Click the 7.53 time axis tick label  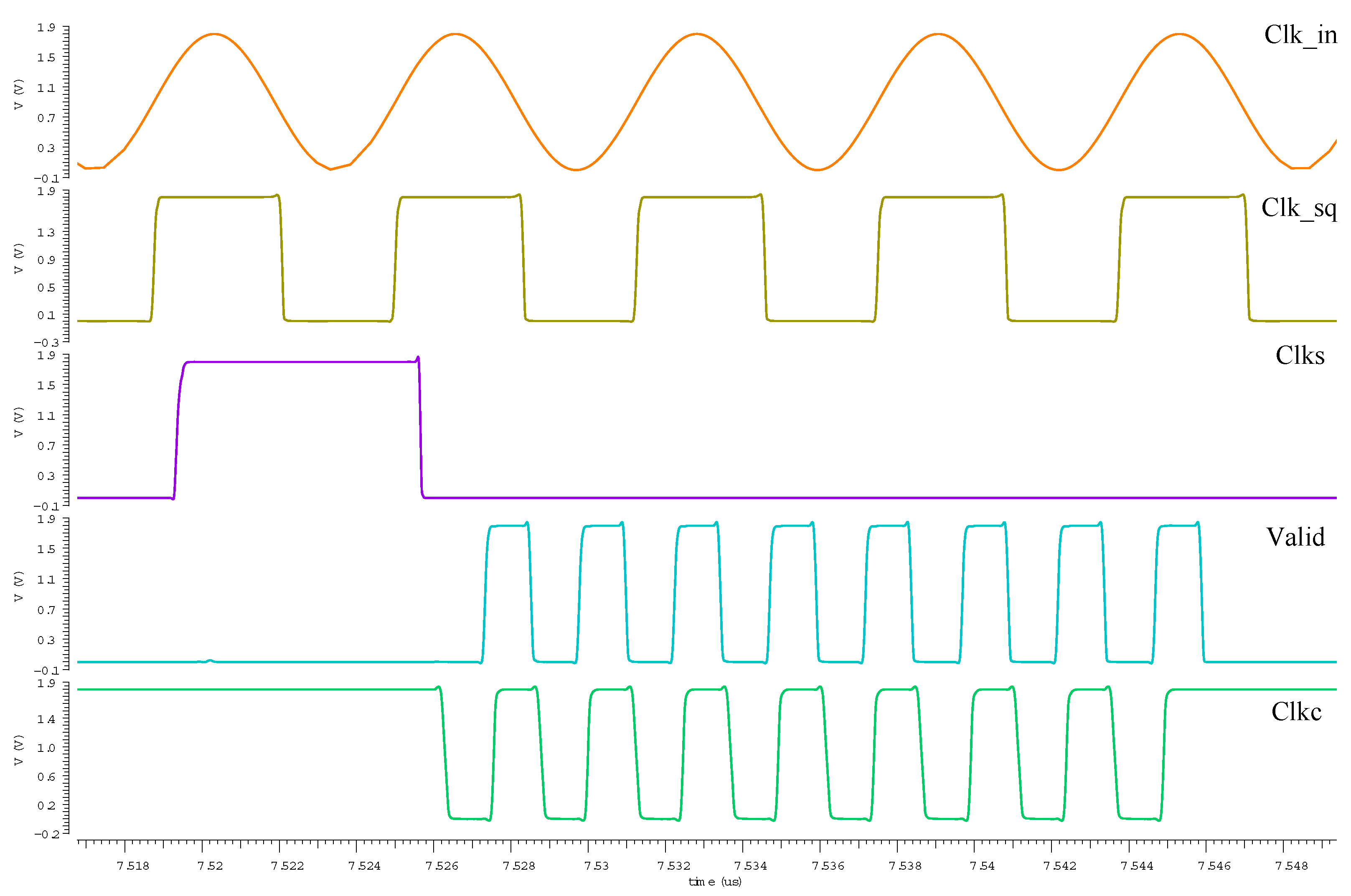point(596,866)
